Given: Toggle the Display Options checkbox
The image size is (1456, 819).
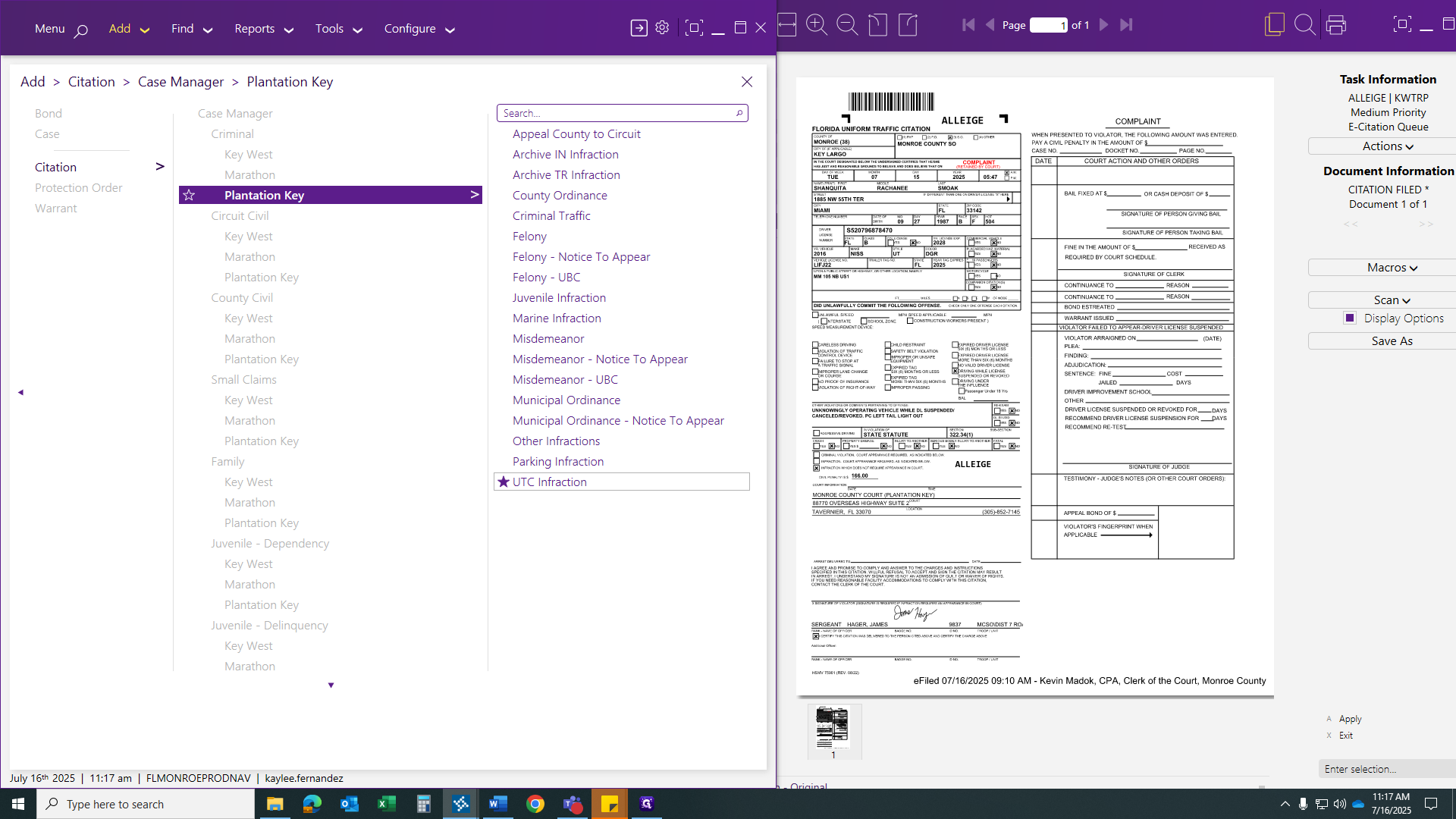Looking at the screenshot, I should click(x=1349, y=318).
